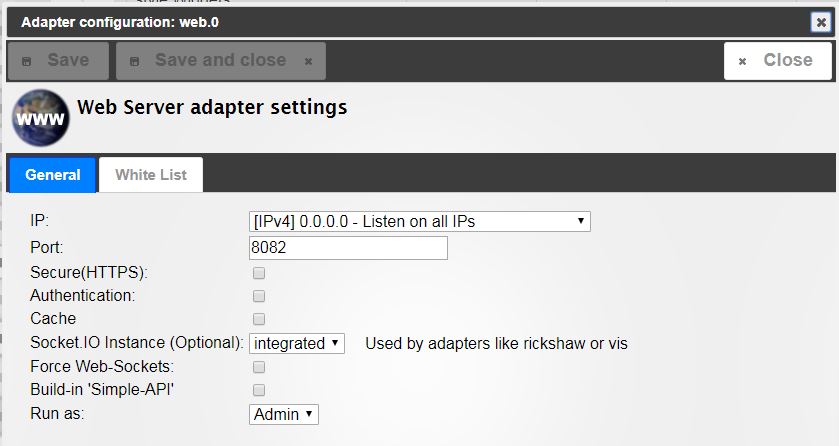This screenshot has height=446, width=839.
Task: Enable the Cache checkbox
Action: pyautogui.click(x=259, y=319)
